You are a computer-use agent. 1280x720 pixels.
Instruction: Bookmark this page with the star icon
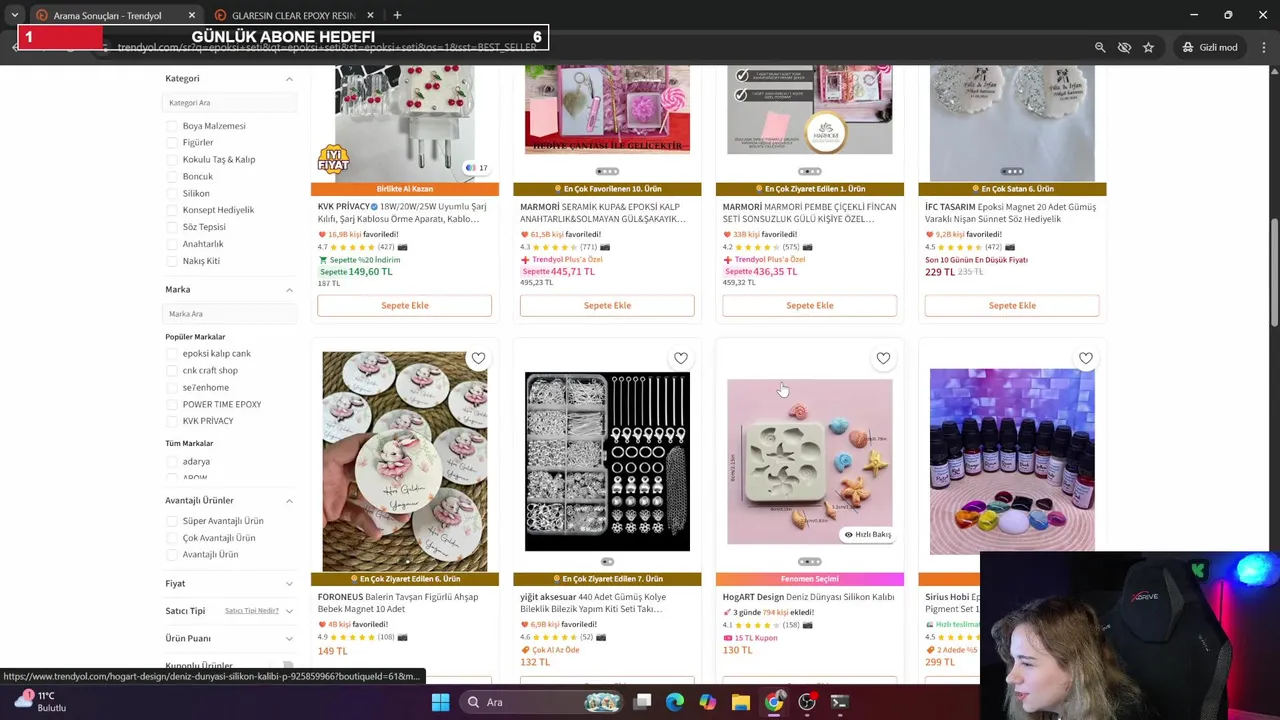click(1148, 47)
